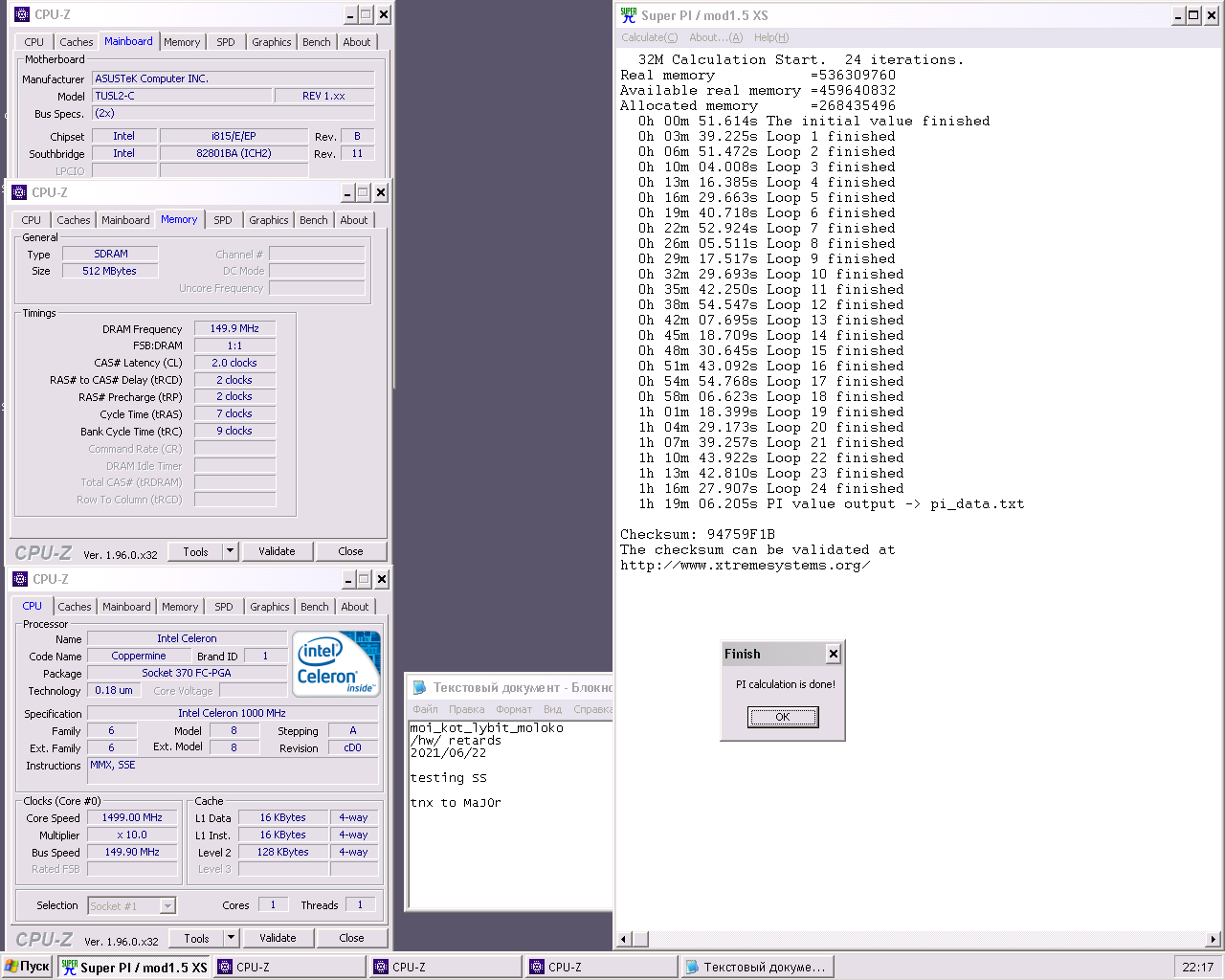
Task: Minimize the Super PI window
Action: (1179, 15)
